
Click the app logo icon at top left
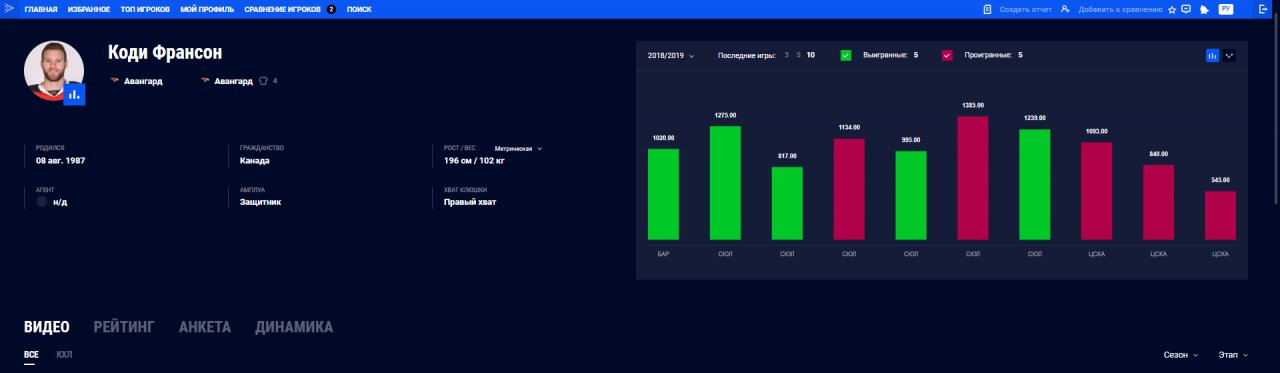9,9
